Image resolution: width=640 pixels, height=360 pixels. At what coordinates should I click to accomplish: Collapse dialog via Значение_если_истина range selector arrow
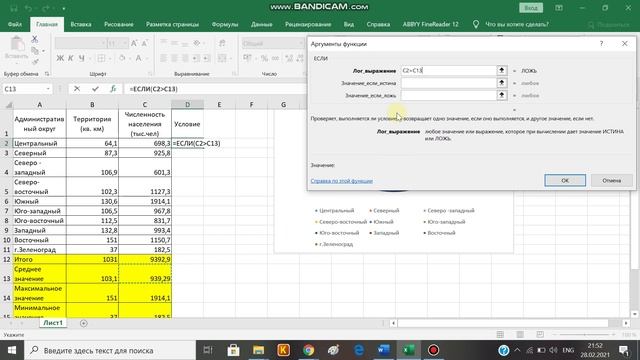coord(502,83)
